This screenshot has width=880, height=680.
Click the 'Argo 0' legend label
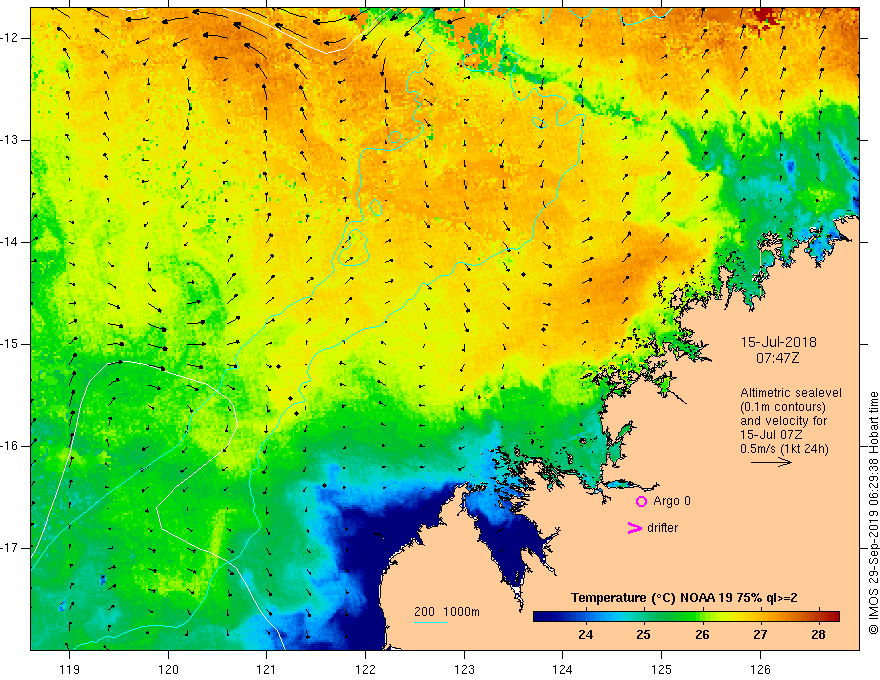[672, 501]
